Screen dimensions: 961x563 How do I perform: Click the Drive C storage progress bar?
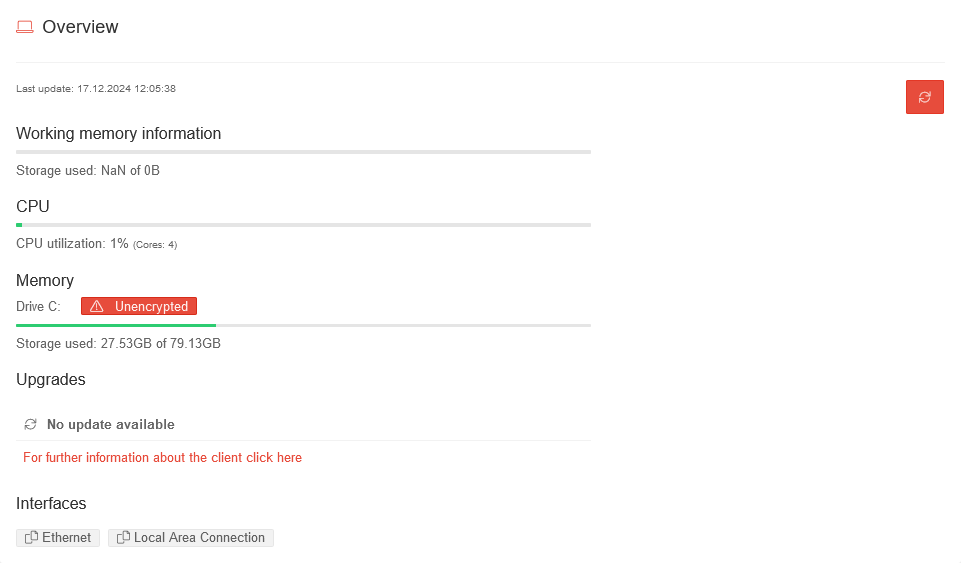(x=303, y=325)
